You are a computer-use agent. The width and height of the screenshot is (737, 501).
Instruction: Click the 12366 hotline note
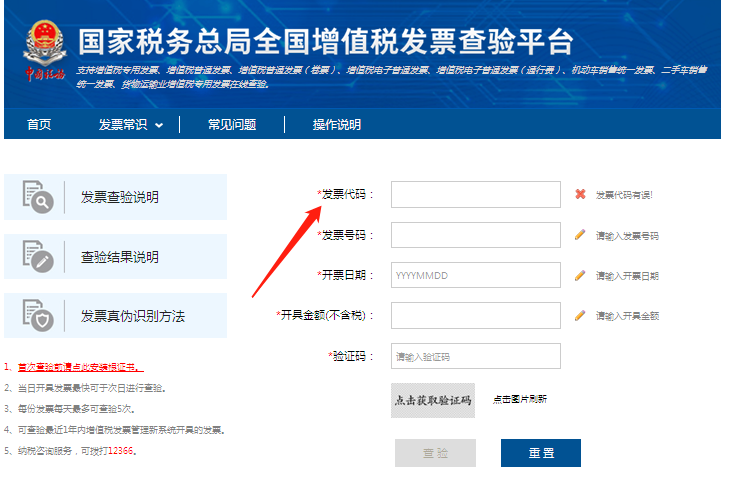coord(71,451)
